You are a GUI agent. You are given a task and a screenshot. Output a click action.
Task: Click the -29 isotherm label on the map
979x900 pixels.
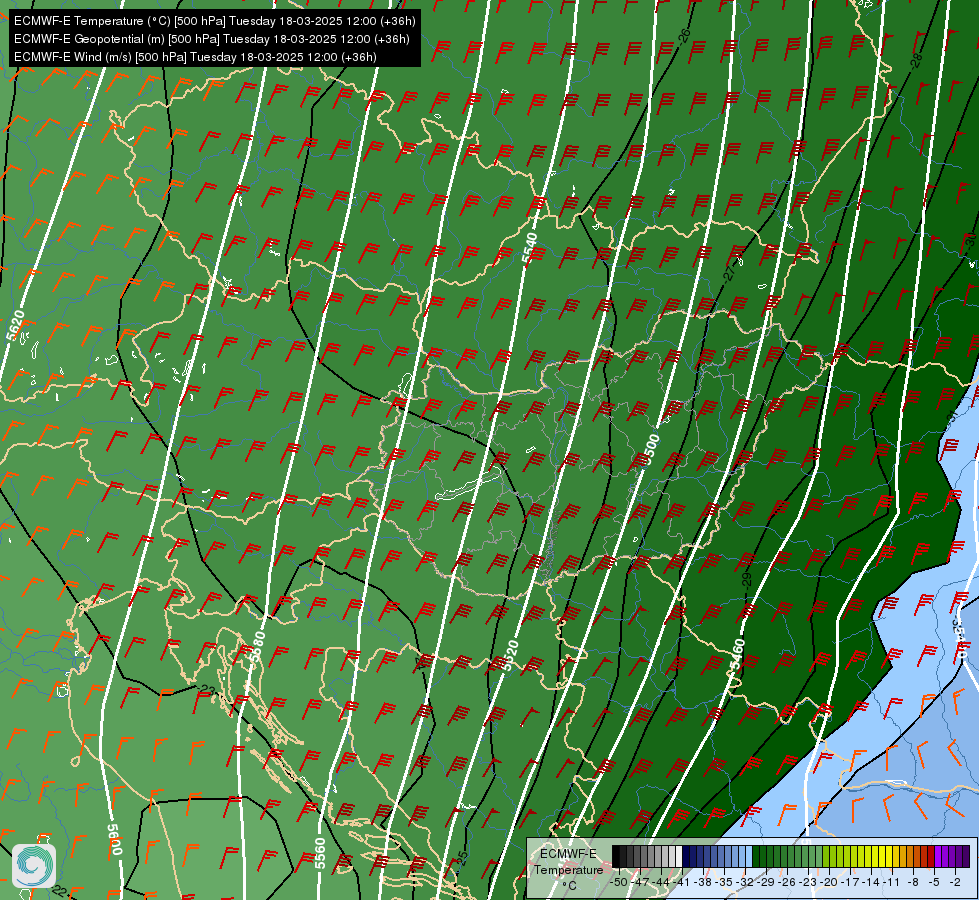click(x=746, y=580)
